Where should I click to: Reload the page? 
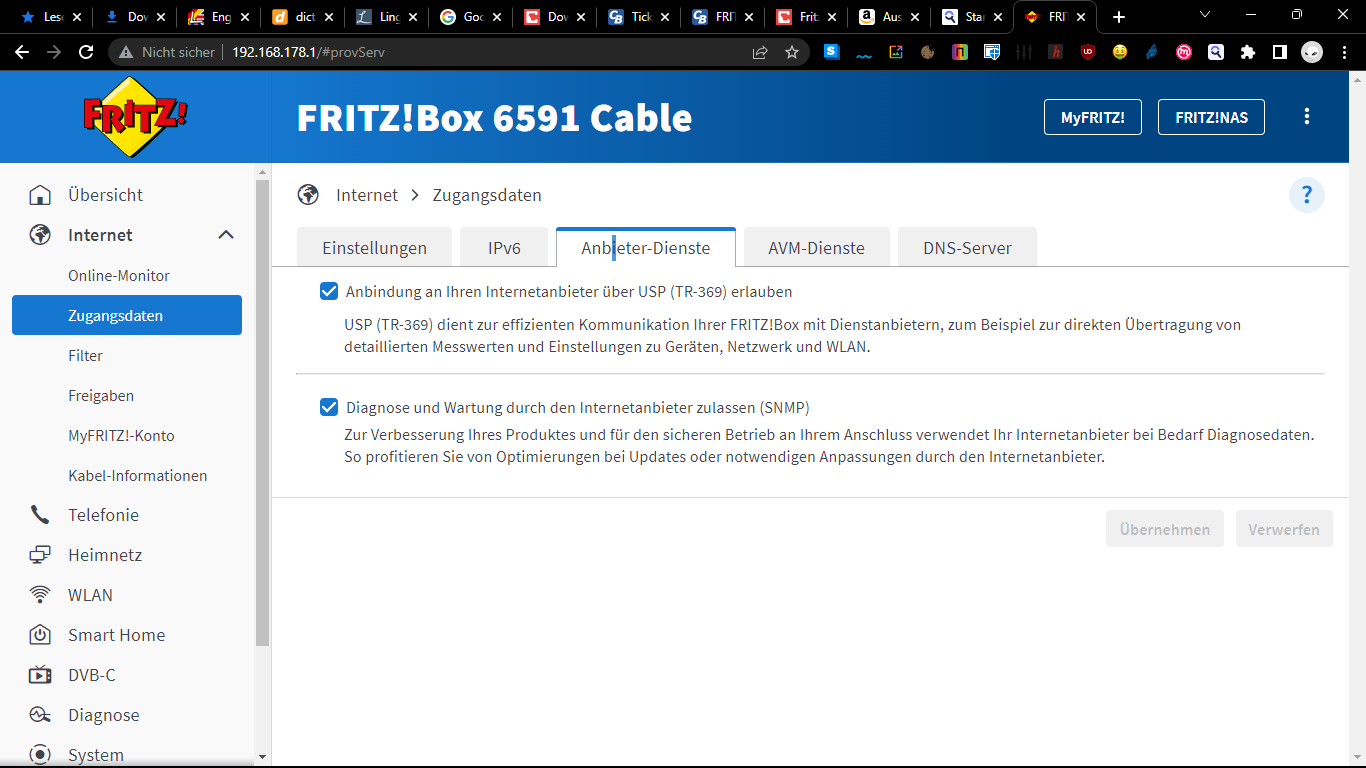[86, 52]
